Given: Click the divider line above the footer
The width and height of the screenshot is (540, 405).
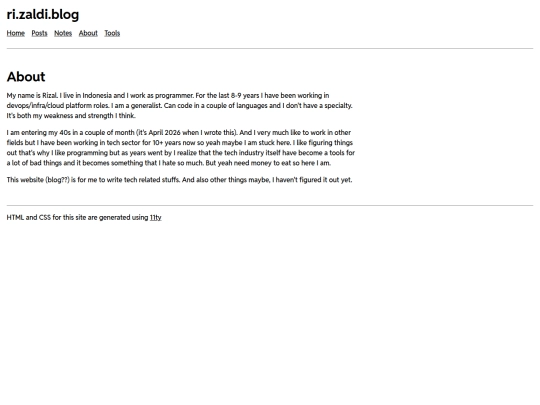Looking at the screenshot, I should point(270,206).
